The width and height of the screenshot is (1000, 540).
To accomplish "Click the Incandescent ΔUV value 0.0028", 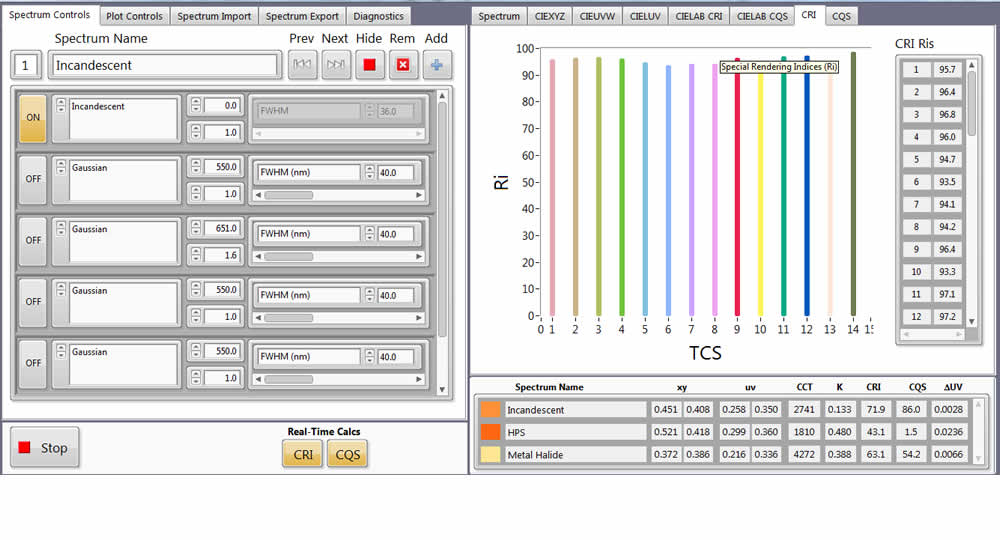I will coord(948,409).
